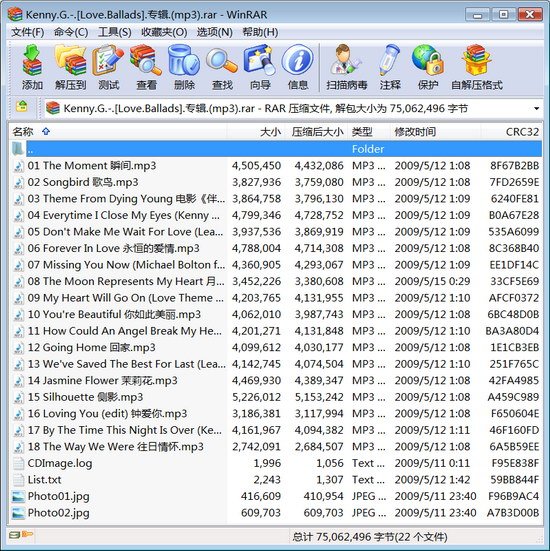
Task: Sort by 名称 column header
Action: pos(118,132)
